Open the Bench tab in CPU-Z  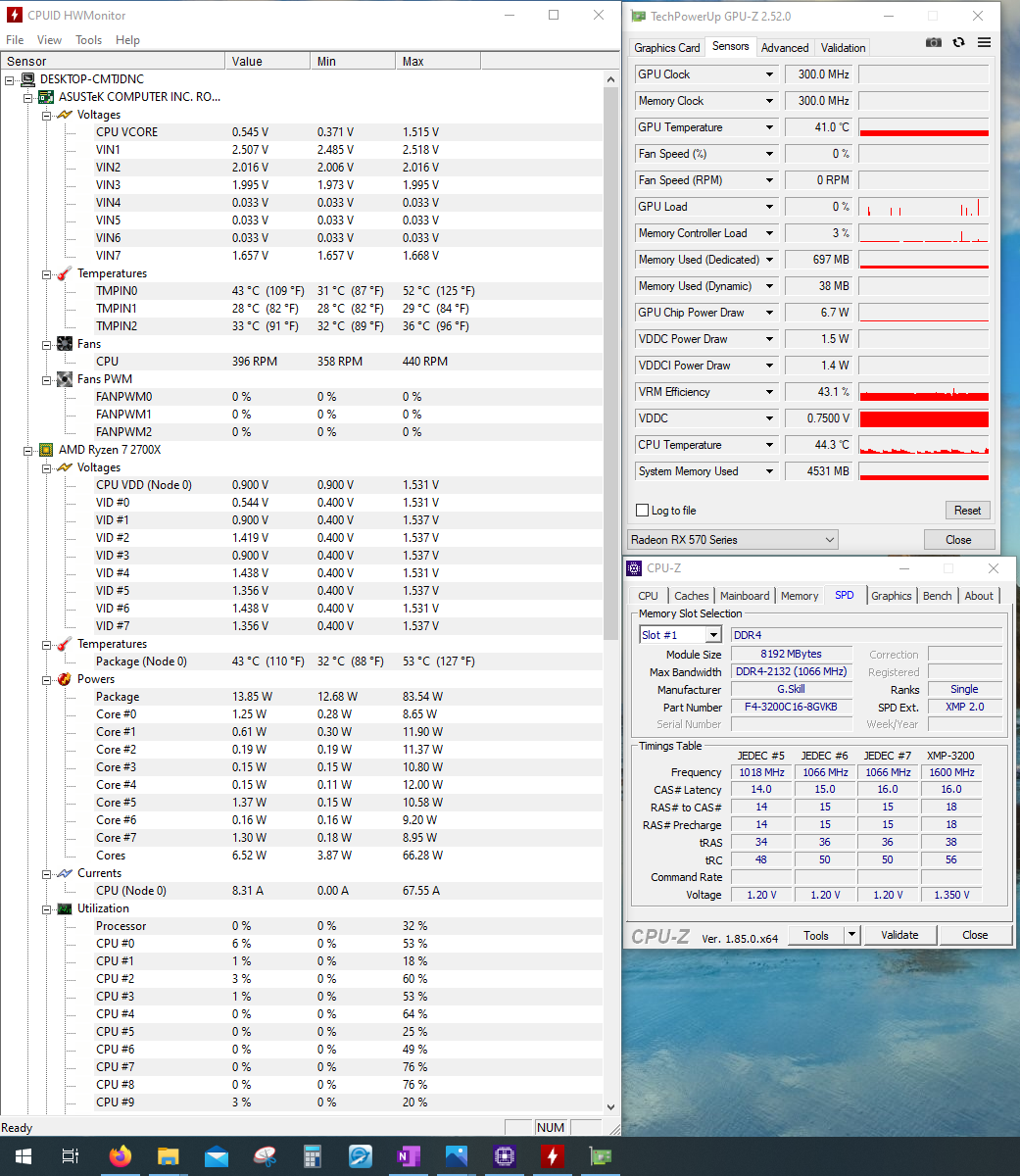point(938,596)
